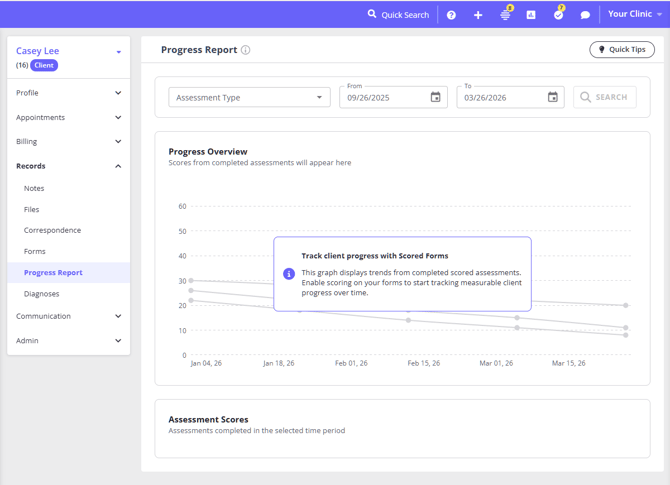Open the Assessment Type dropdown
Screen dimensions: 670x485
coord(249,97)
